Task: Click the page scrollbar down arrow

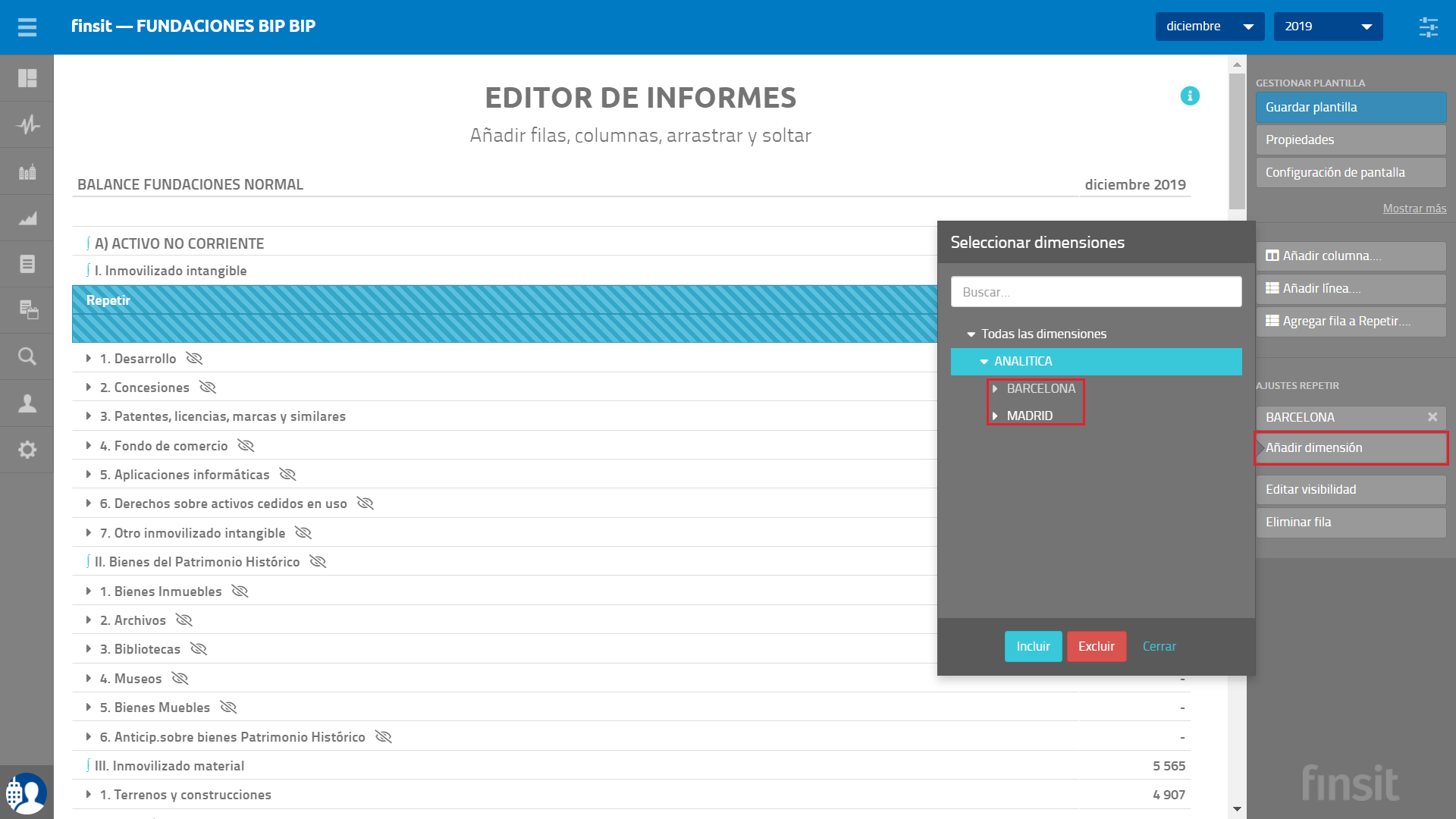Action: (1237, 809)
